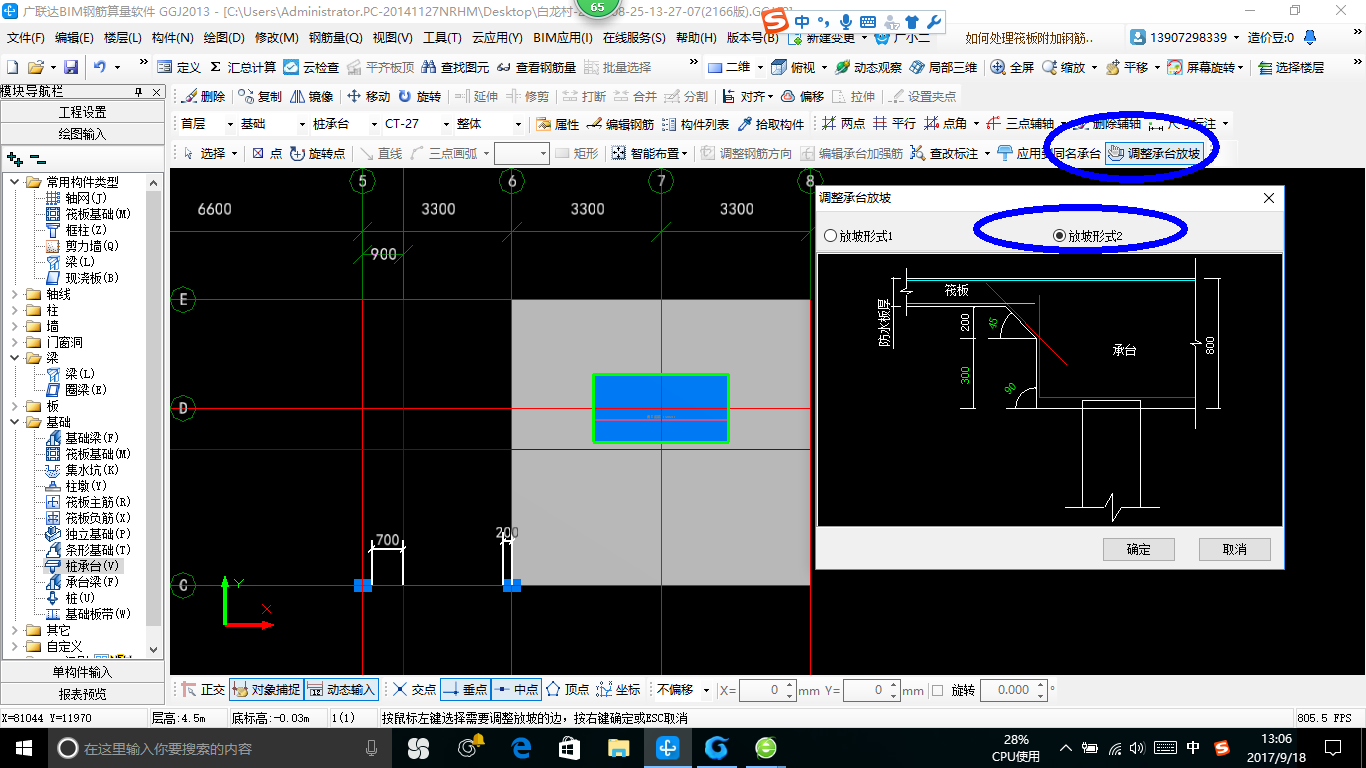Click 编辑钢筋 edit rebar tool

pyautogui.click(x=620, y=125)
